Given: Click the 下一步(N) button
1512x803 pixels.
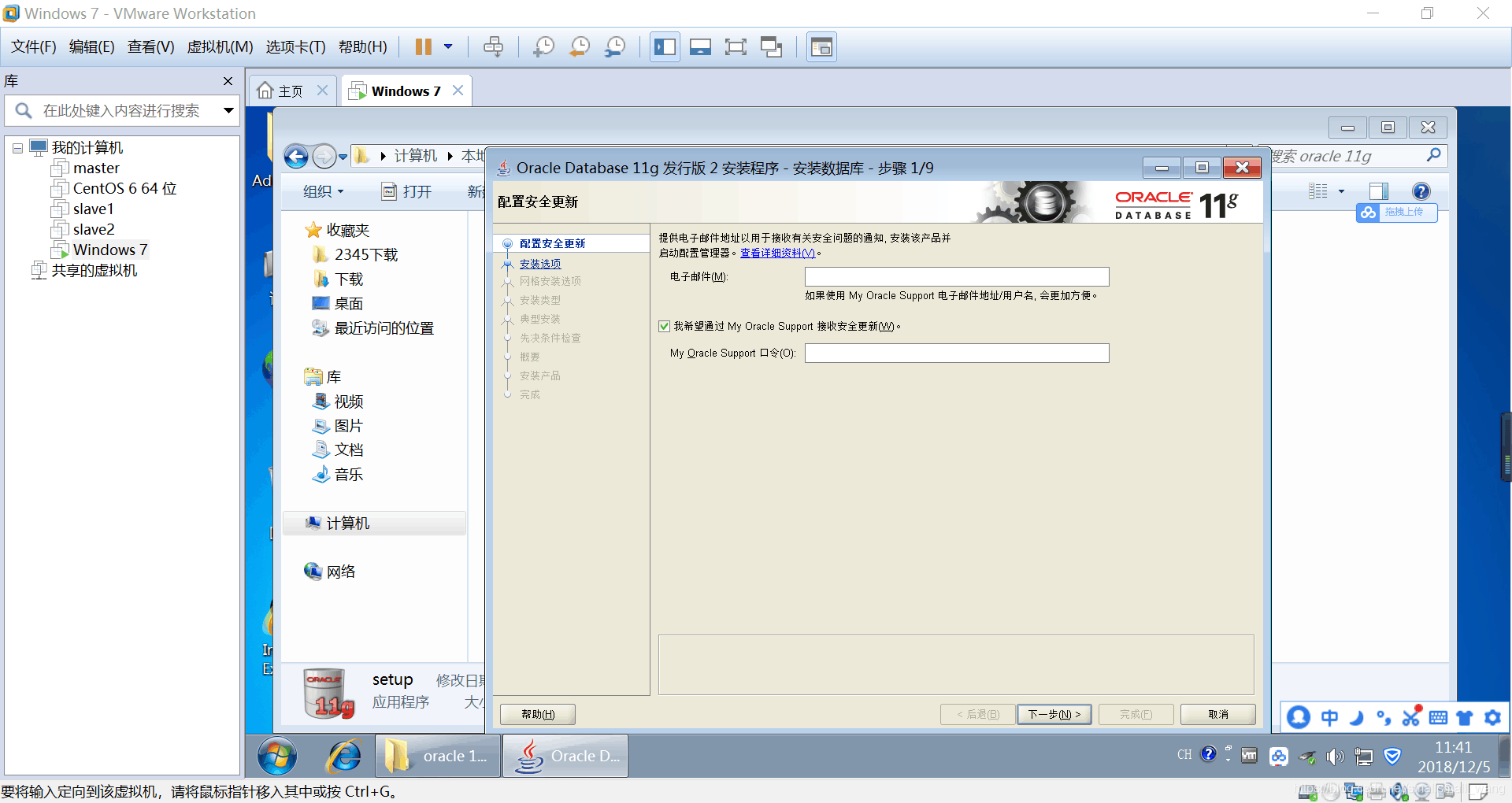Looking at the screenshot, I should point(1054,714).
